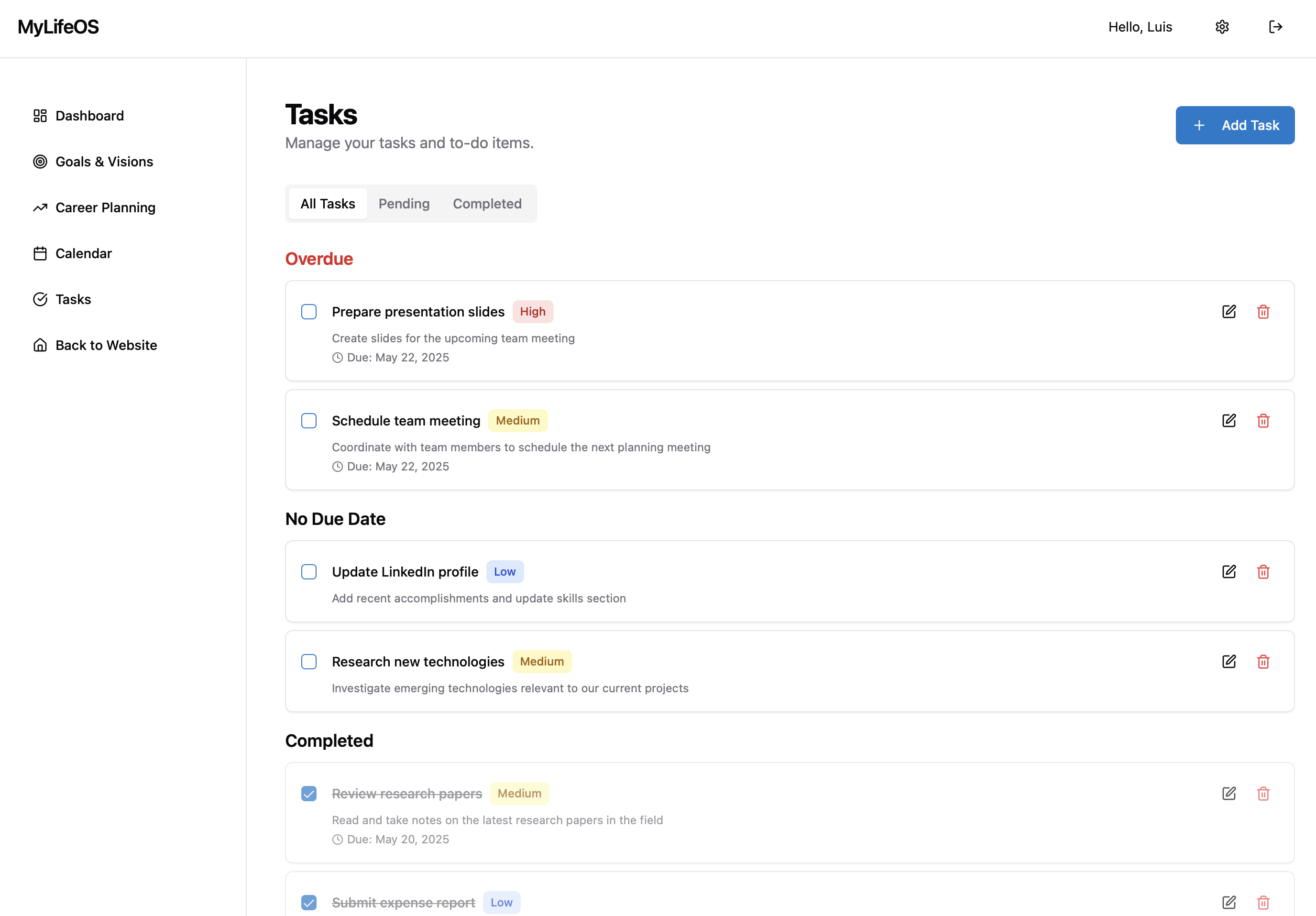Select the Dashboard grid icon in sidebar
Image resolution: width=1316 pixels, height=916 pixels.
coord(40,115)
